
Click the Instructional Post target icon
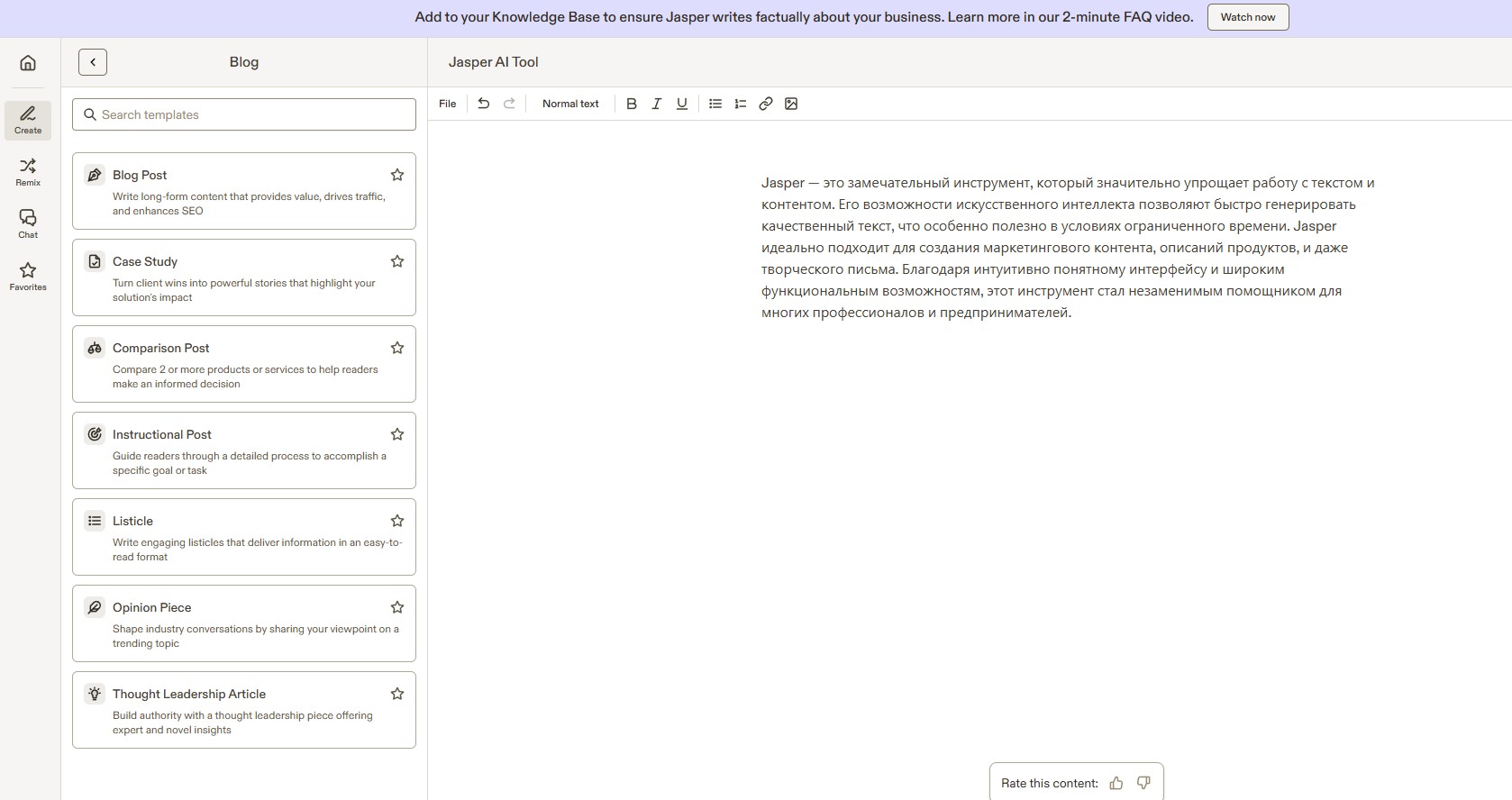click(x=95, y=434)
